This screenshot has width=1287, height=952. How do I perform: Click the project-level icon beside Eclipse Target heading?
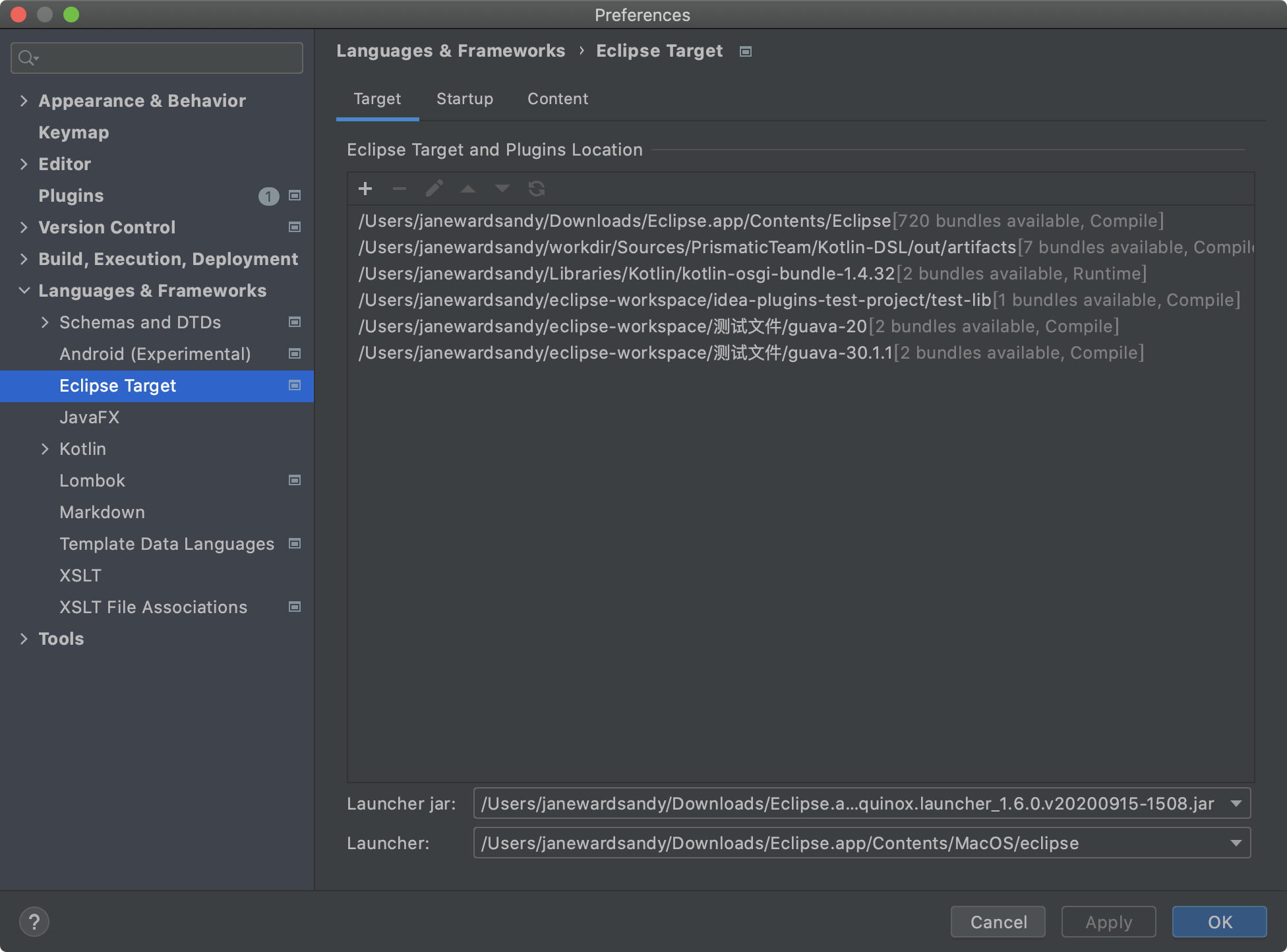click(746, 51)
